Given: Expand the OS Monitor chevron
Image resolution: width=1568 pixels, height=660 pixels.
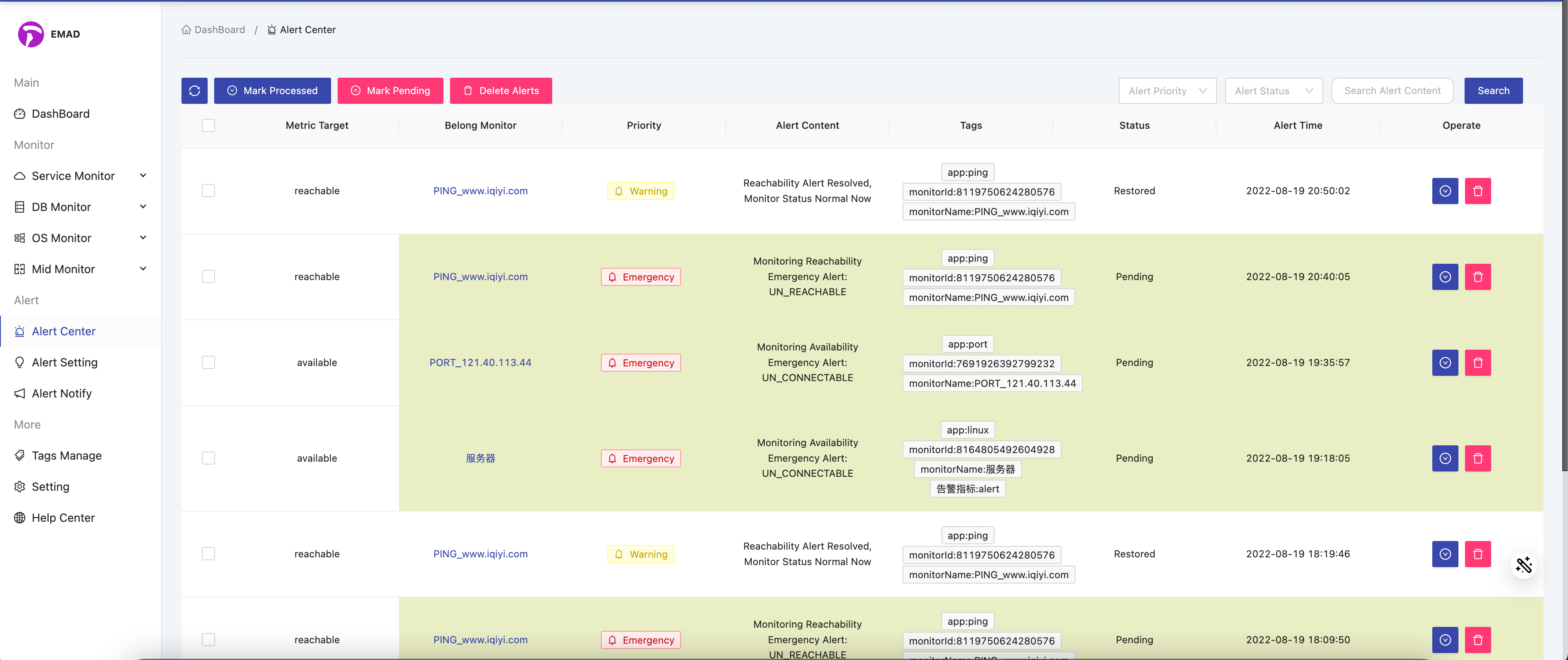Looking at the screenshot, I should pos(143,238).
